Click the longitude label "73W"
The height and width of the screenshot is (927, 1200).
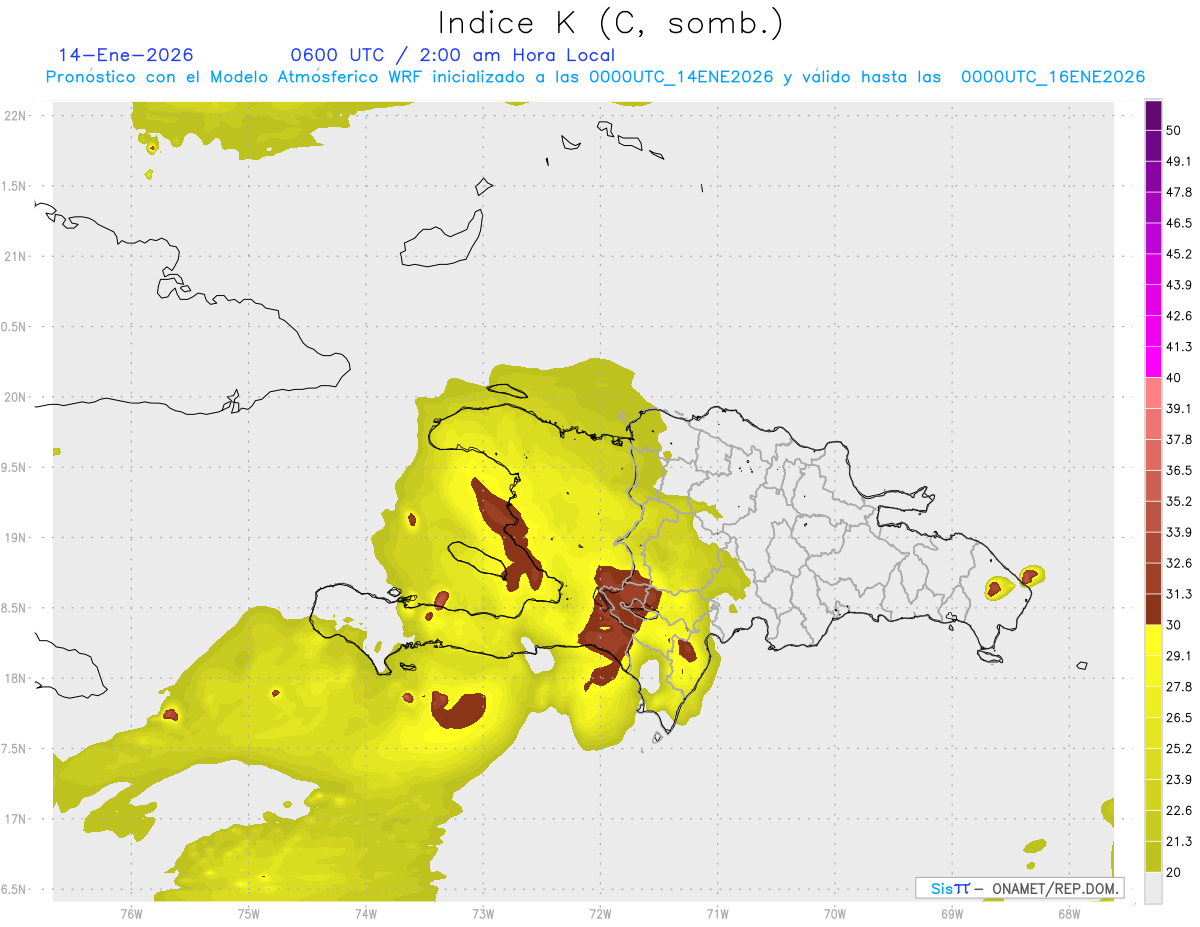coord(483,913)
